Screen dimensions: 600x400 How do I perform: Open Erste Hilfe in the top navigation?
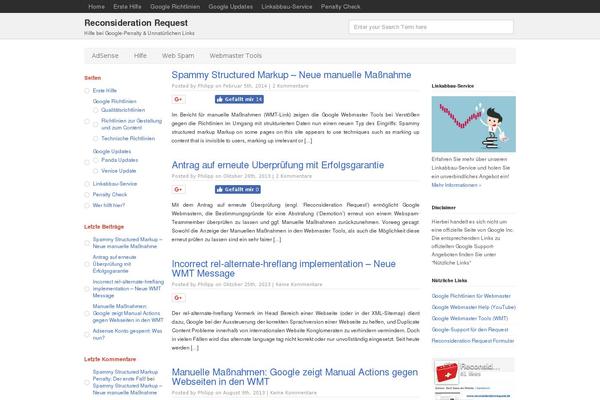click(127, 7)
